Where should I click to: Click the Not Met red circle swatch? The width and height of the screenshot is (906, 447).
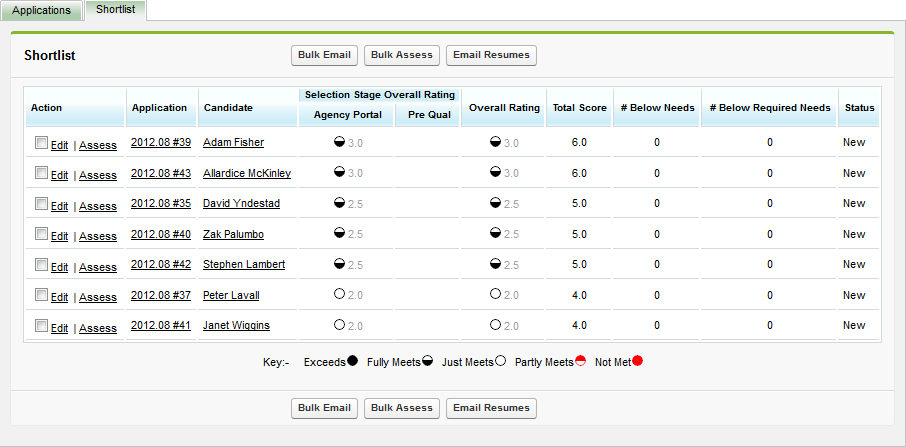click(637, 361)
